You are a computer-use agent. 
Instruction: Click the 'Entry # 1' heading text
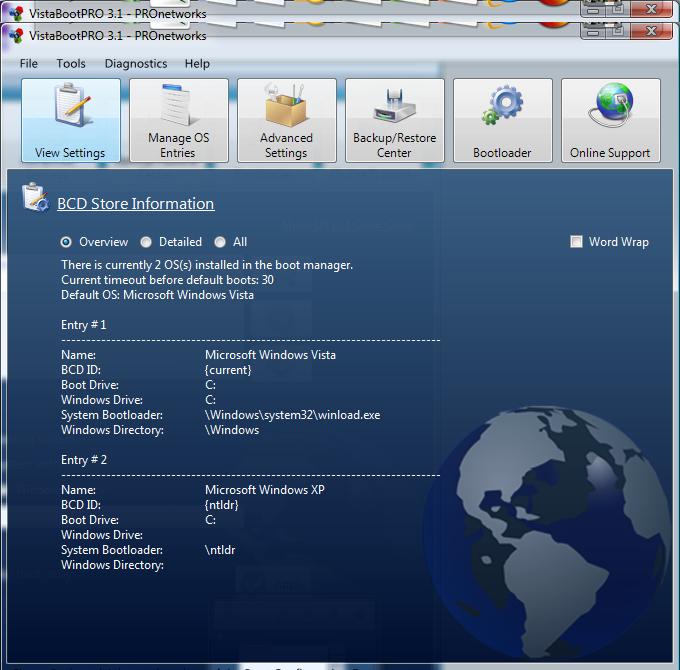click(x=84, y=325)
